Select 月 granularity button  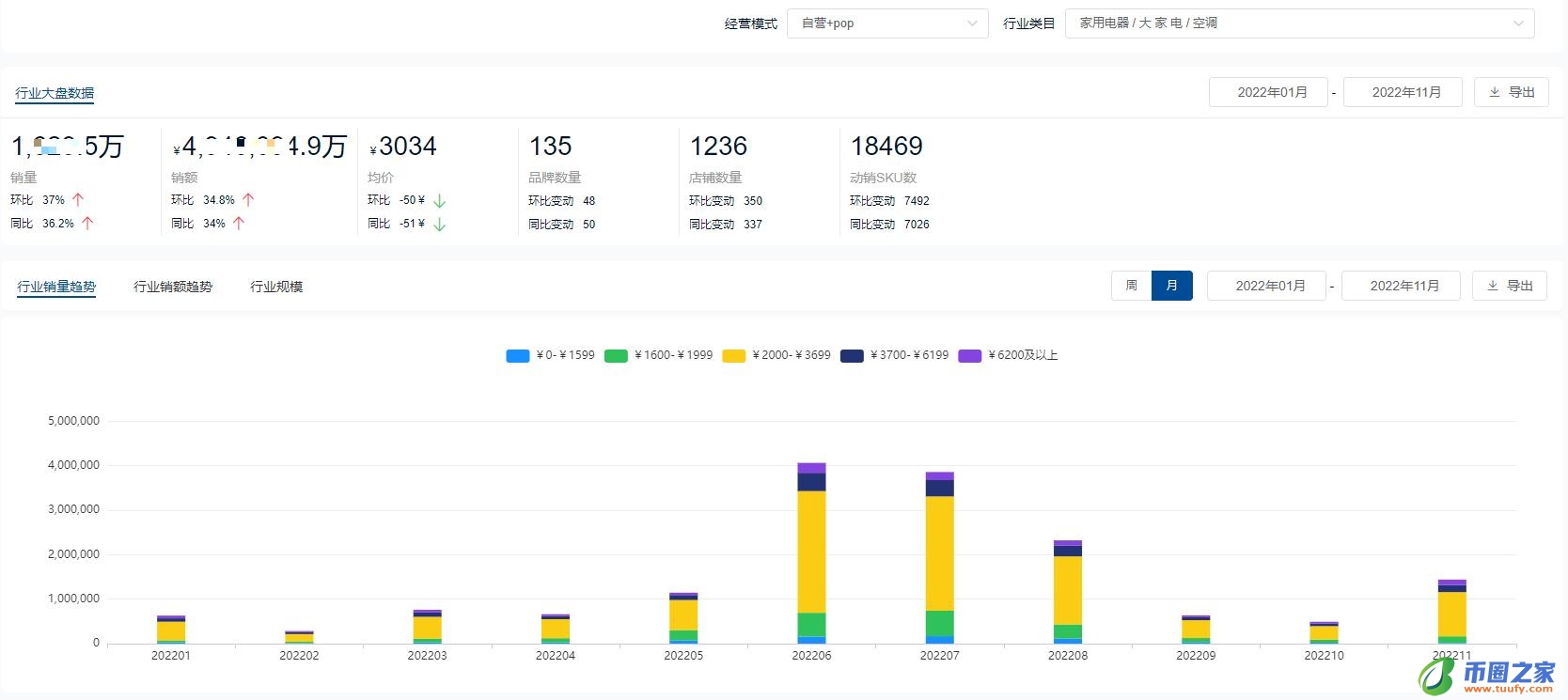click(1171, 286)
